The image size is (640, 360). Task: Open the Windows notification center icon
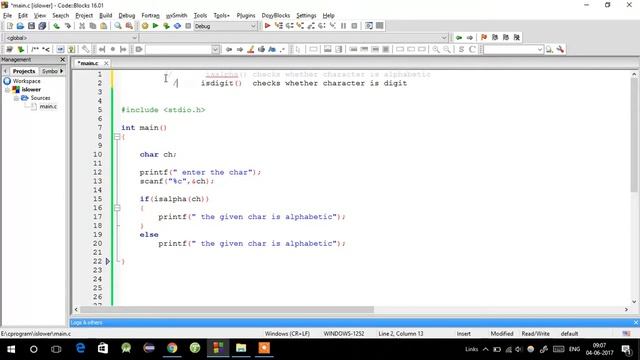[626, 349]
